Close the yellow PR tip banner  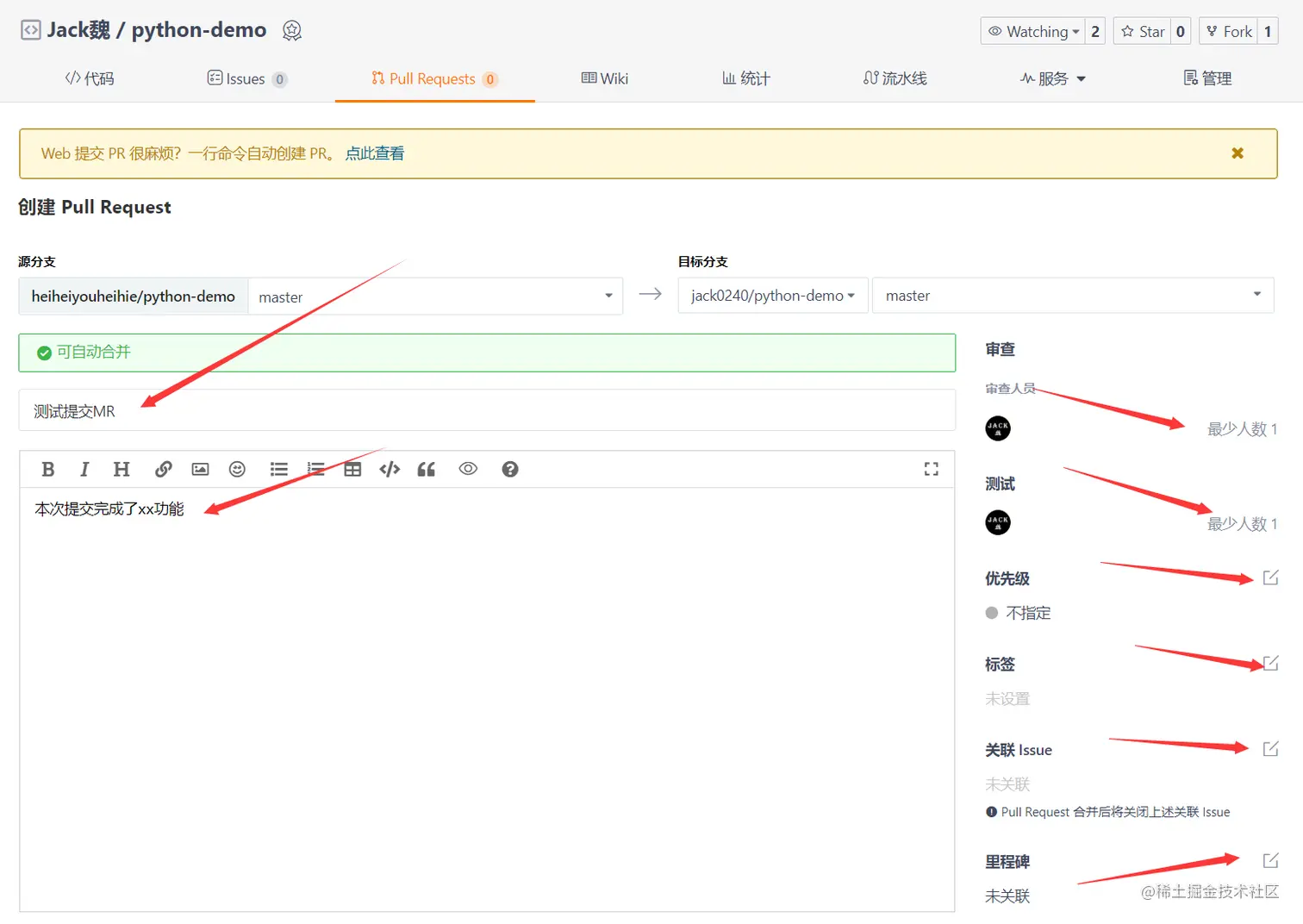[1238, 153]
